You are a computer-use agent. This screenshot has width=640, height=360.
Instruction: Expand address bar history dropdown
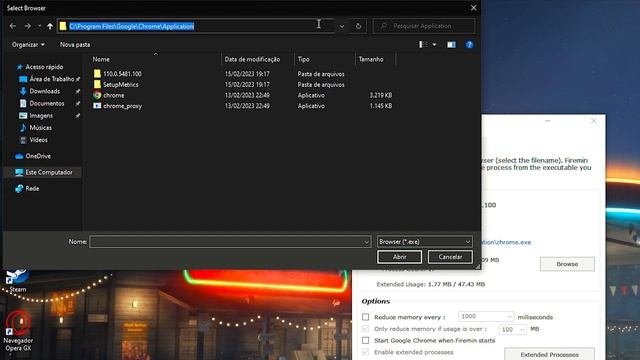tap(342, 26)
